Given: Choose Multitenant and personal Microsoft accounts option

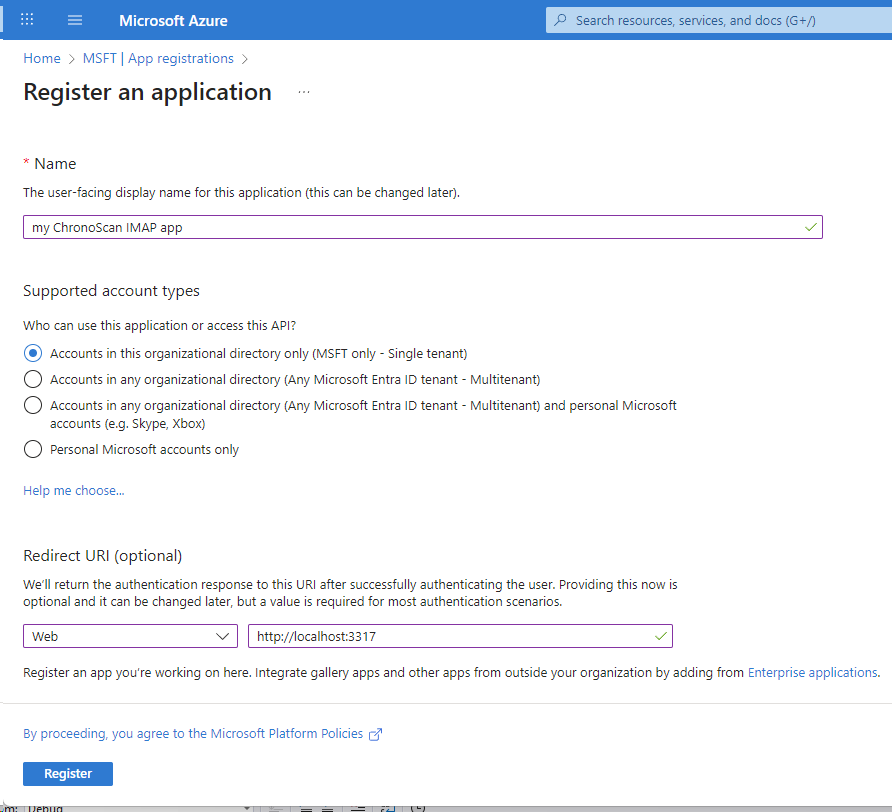Looking at the screenshot, I should click(33, 405).
